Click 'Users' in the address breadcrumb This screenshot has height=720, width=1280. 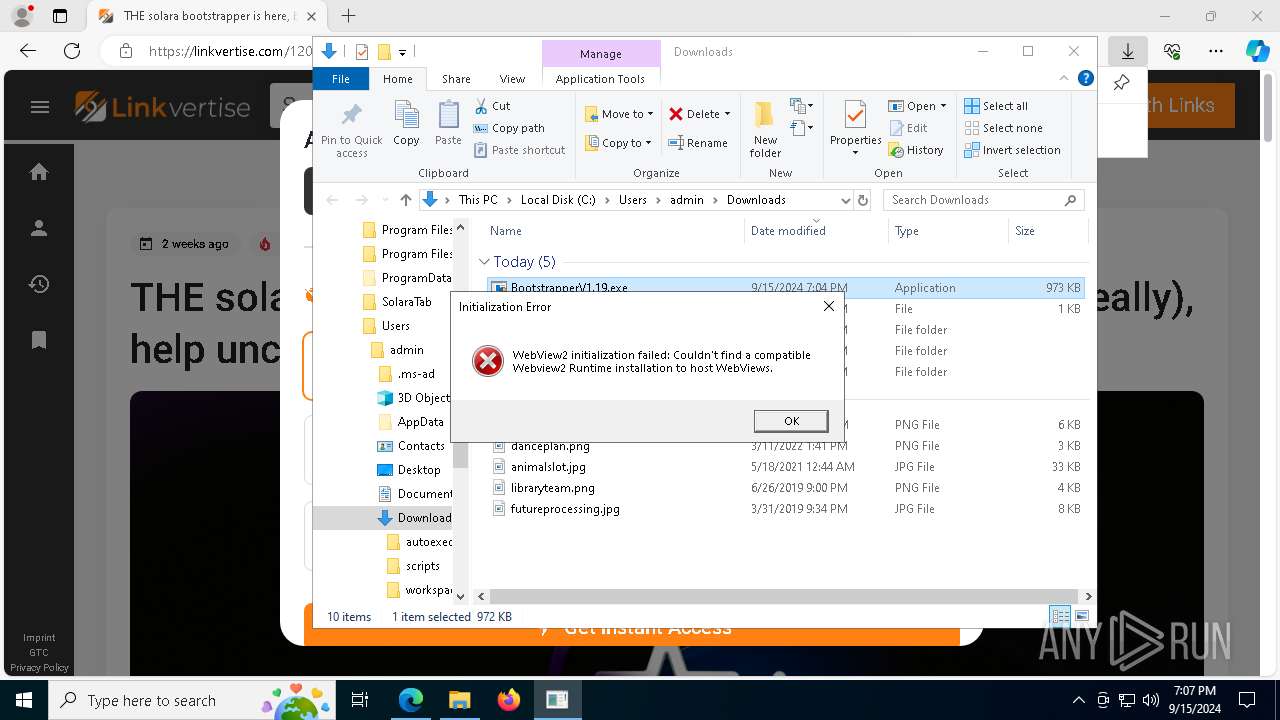(632, 200)
